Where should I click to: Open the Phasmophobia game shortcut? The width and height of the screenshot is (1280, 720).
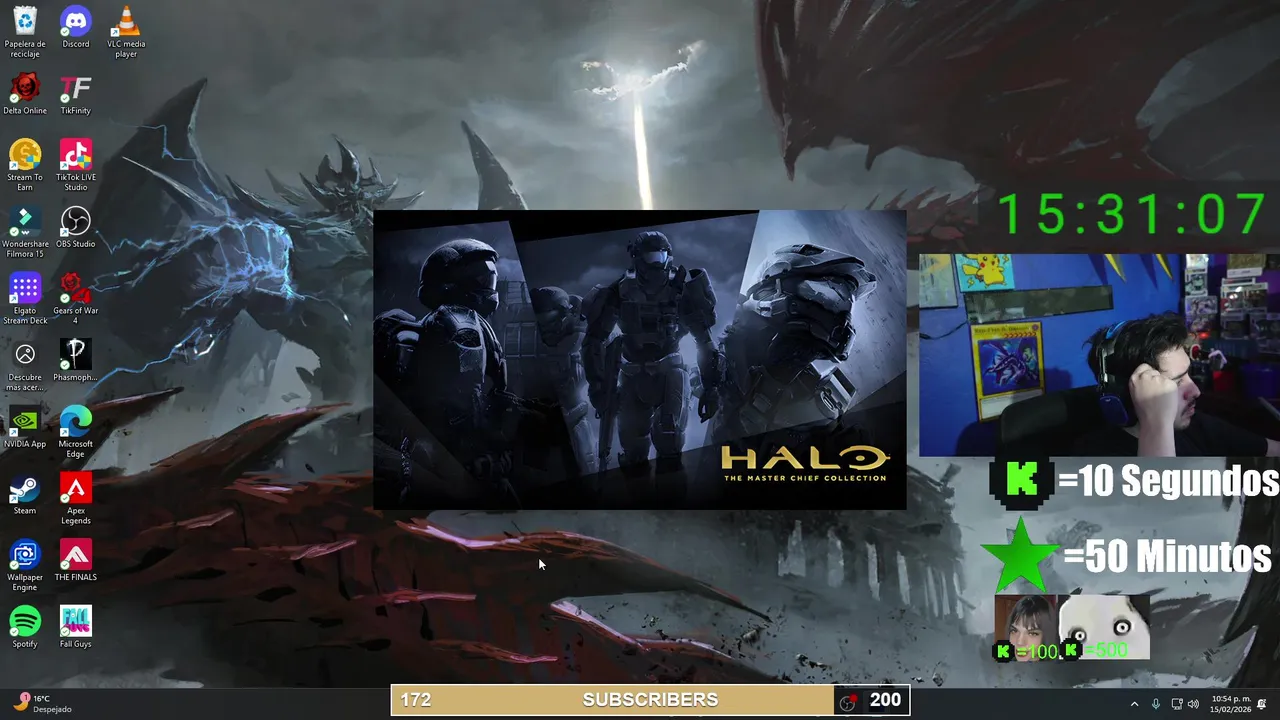tap(75, 361)
